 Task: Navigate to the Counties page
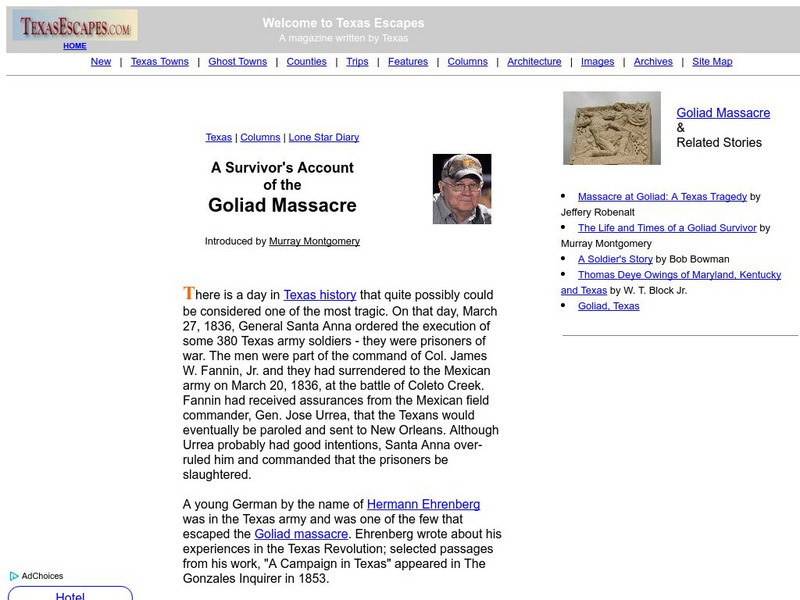[307, 61]
